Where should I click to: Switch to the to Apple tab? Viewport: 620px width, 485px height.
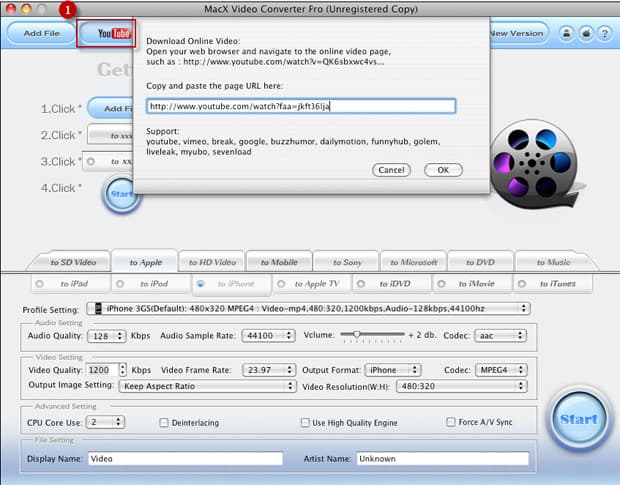point(145,261)
